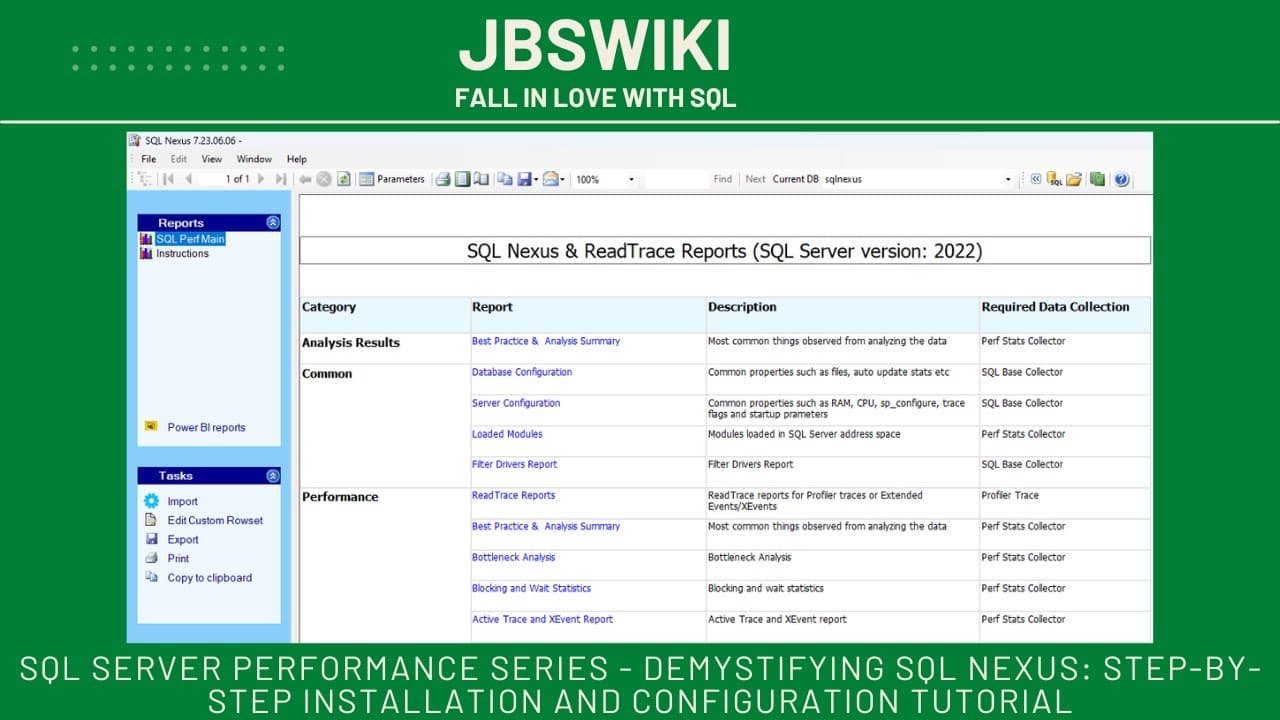1280x720 pixels.
Task: Click the double-chevron collapse toolbar icon
Action: click(x=1036, y=179)
